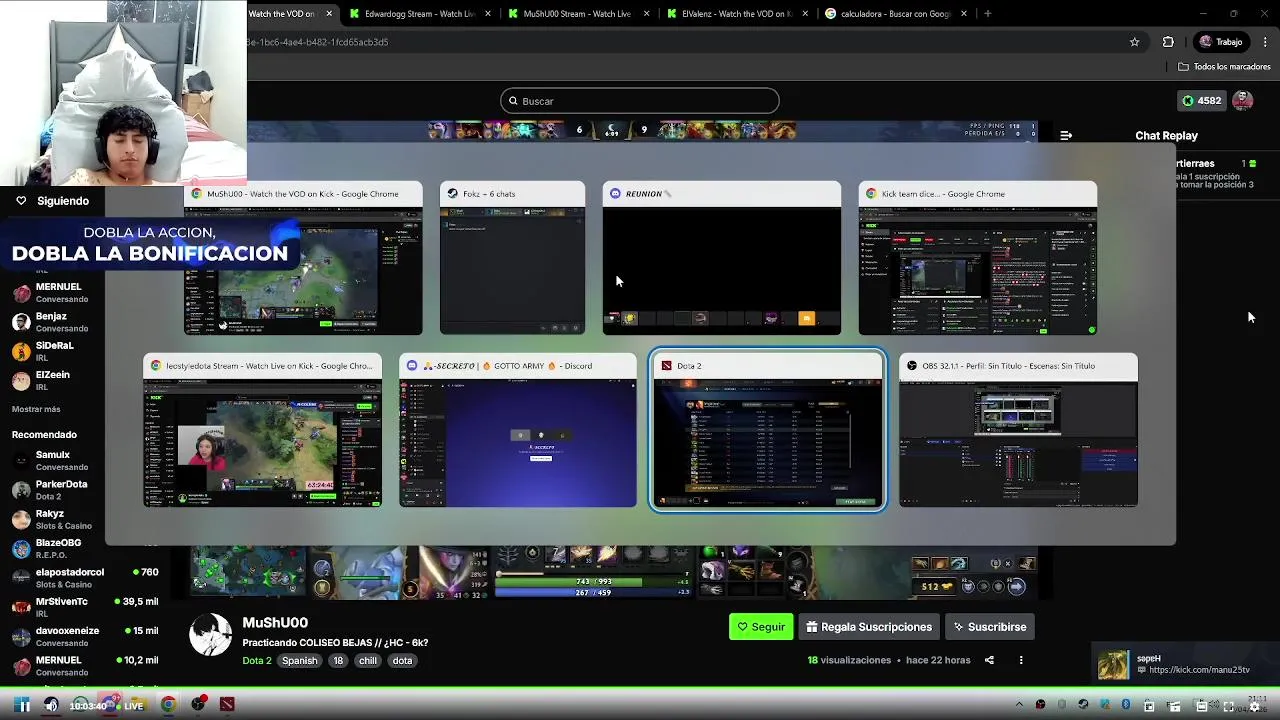This screenshot has width=1280, height=720.
Task: Open the Edwardogg Stream browser tab
Action: pyautogui.click(x=418, y=14)
